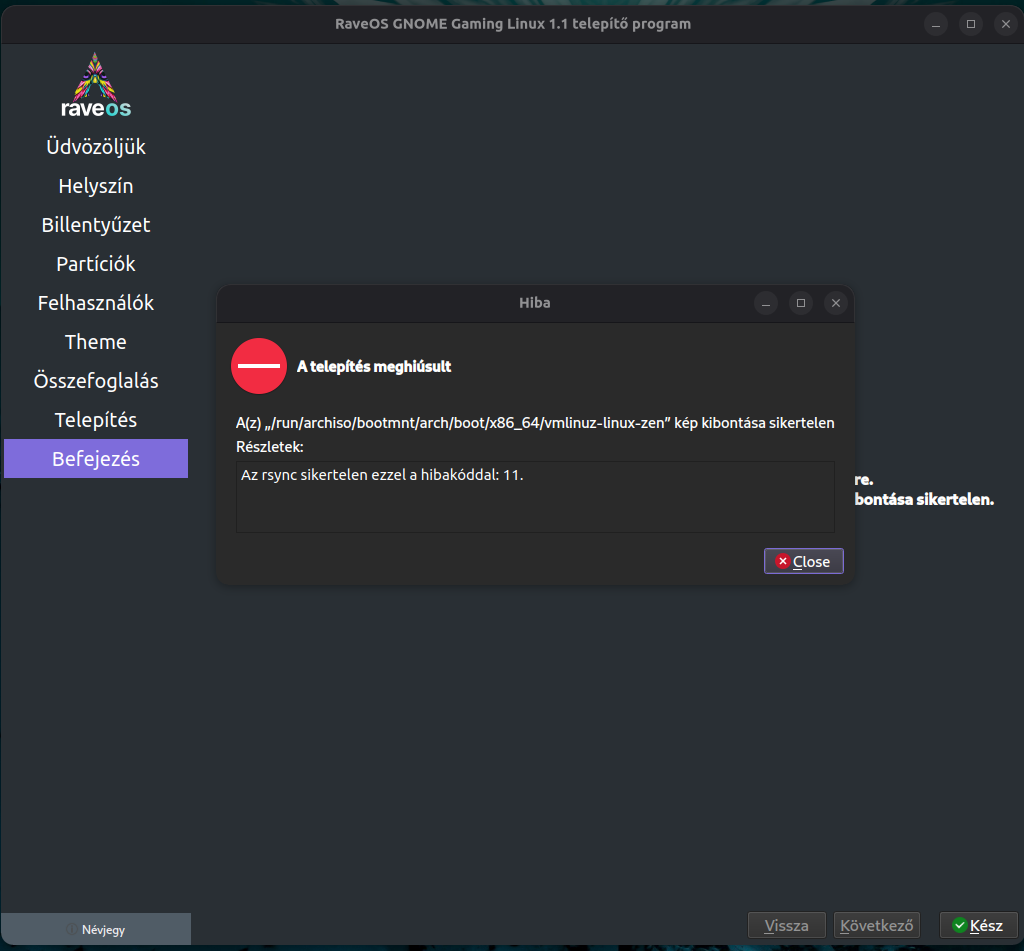Minimize the RaveOS installer window
This screenshot has width=1024, height=951.
[x=936, y=24]
